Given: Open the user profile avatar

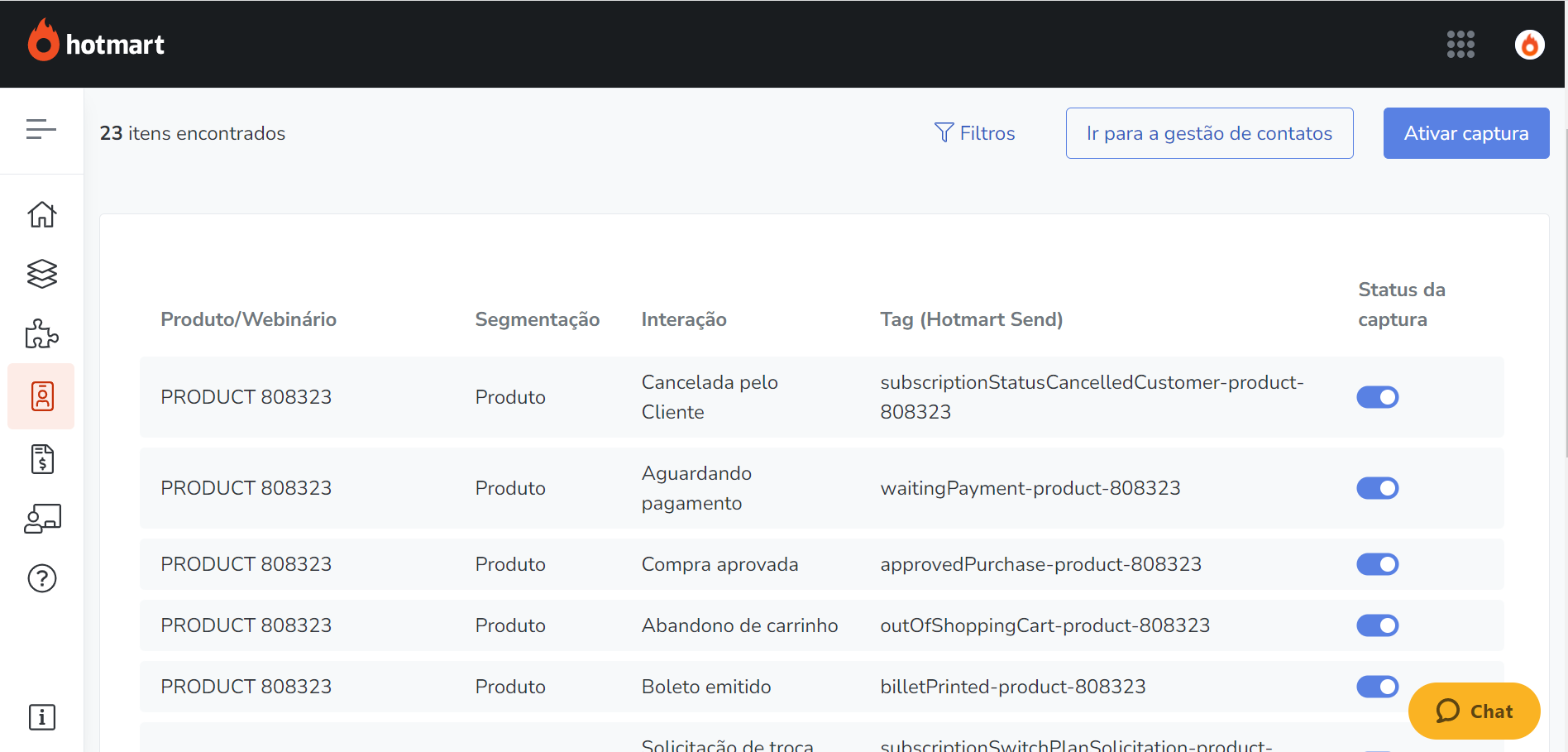Looking at the screenshot, I should 1529,44.
